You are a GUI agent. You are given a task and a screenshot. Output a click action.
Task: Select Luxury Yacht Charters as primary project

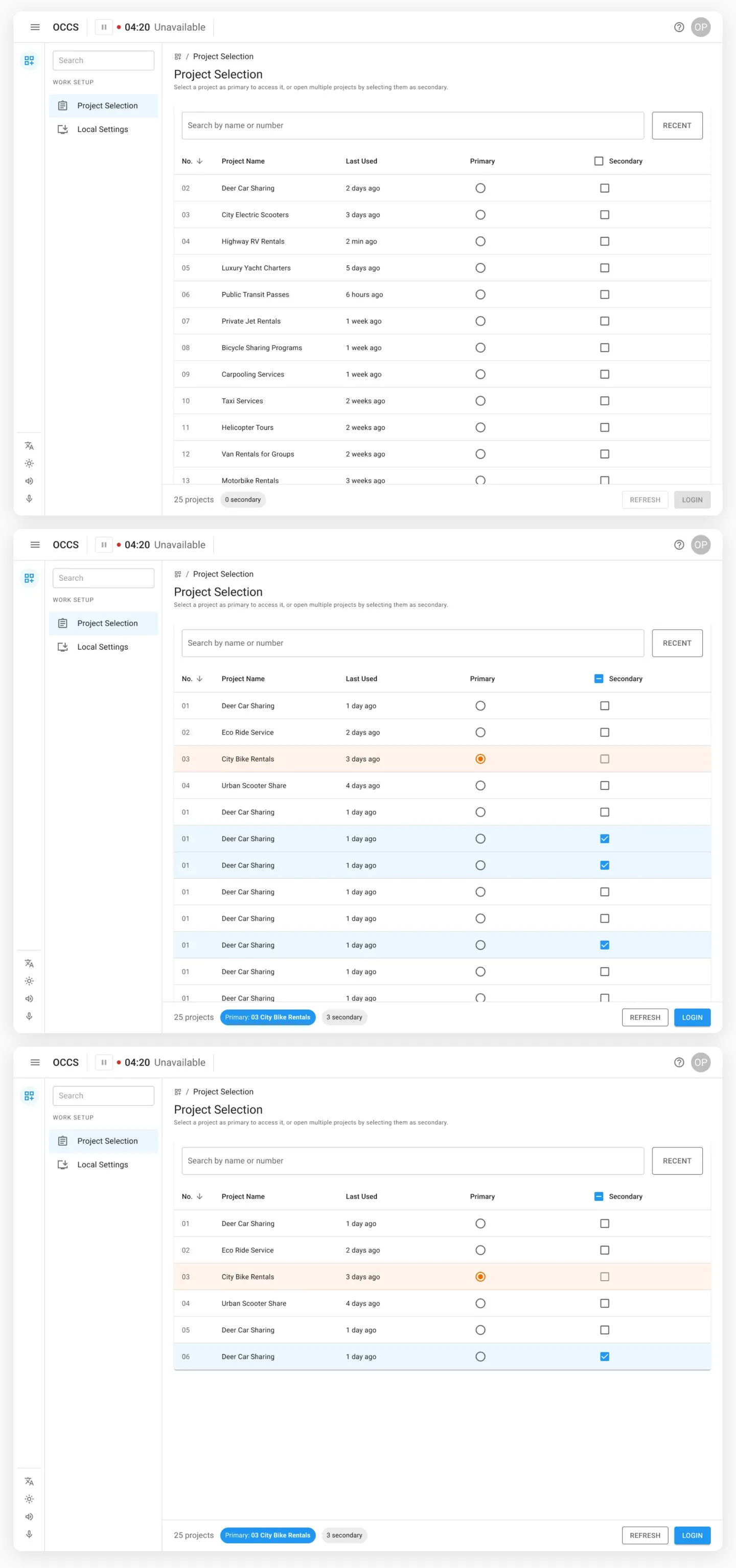click(480, 268)
